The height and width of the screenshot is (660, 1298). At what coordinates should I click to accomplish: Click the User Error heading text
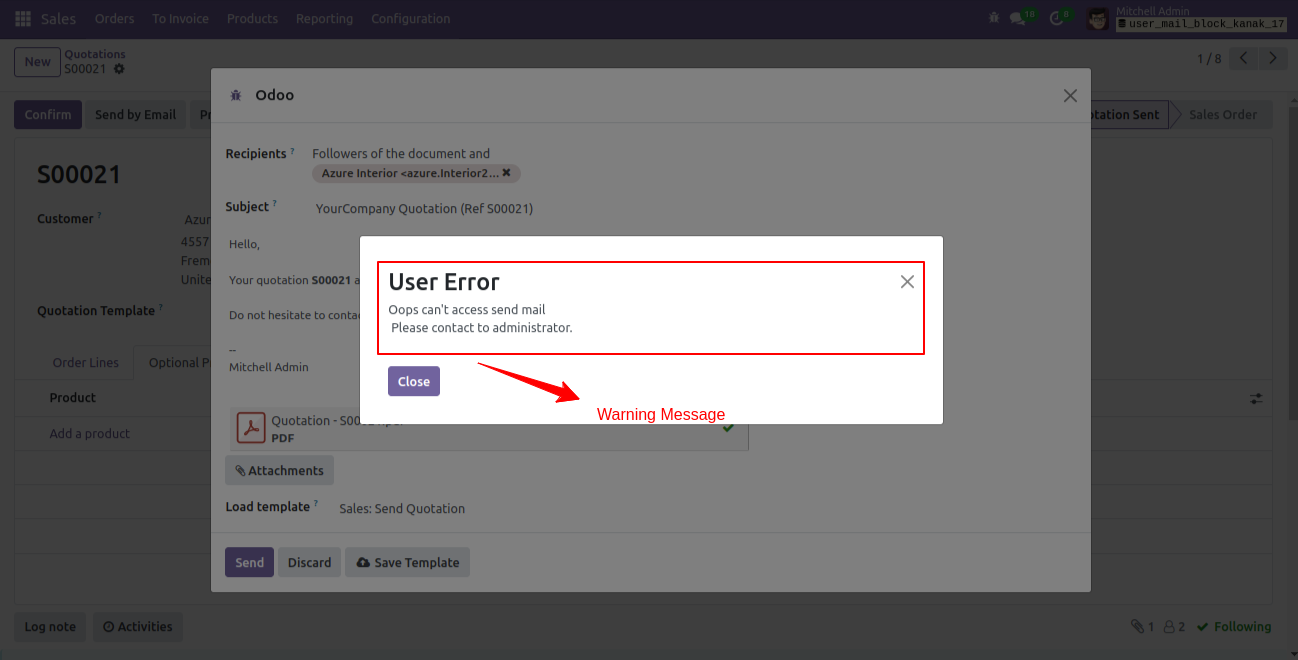(444, 282)
